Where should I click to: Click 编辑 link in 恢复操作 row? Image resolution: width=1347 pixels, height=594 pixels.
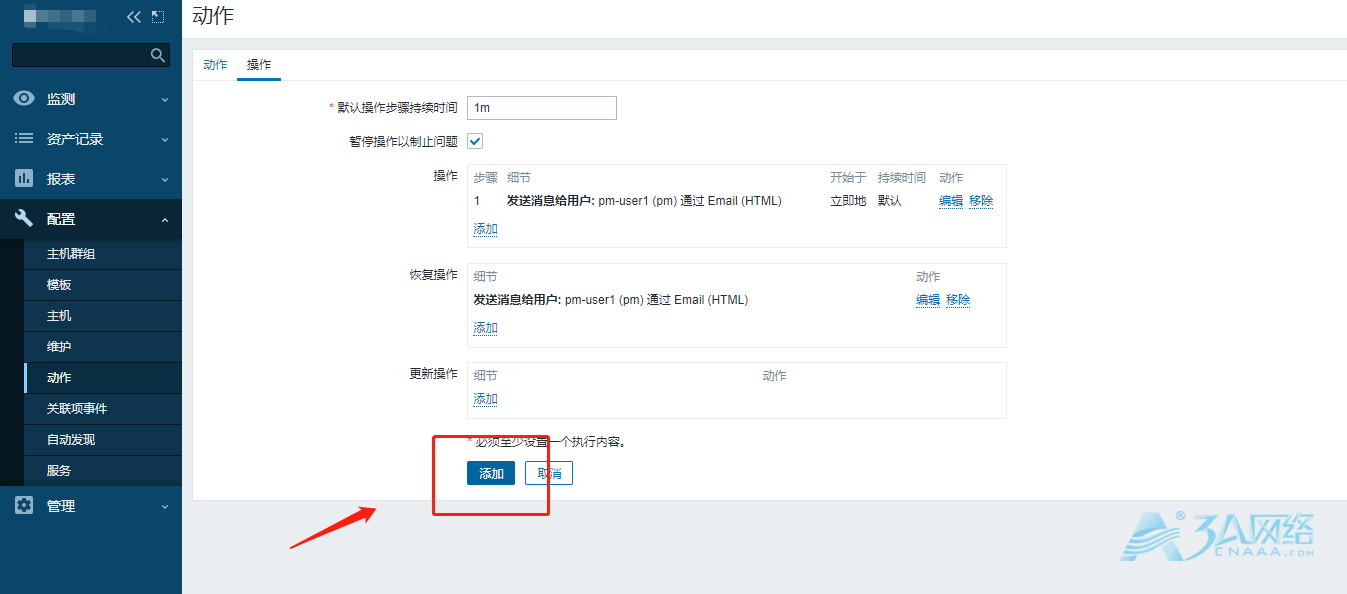point(928,300)
